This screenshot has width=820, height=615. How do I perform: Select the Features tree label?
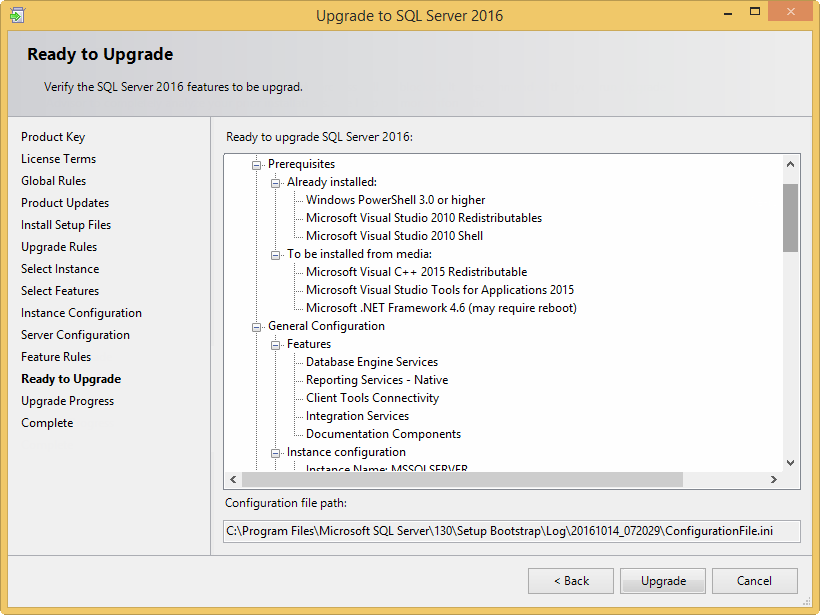click(309, 344)
